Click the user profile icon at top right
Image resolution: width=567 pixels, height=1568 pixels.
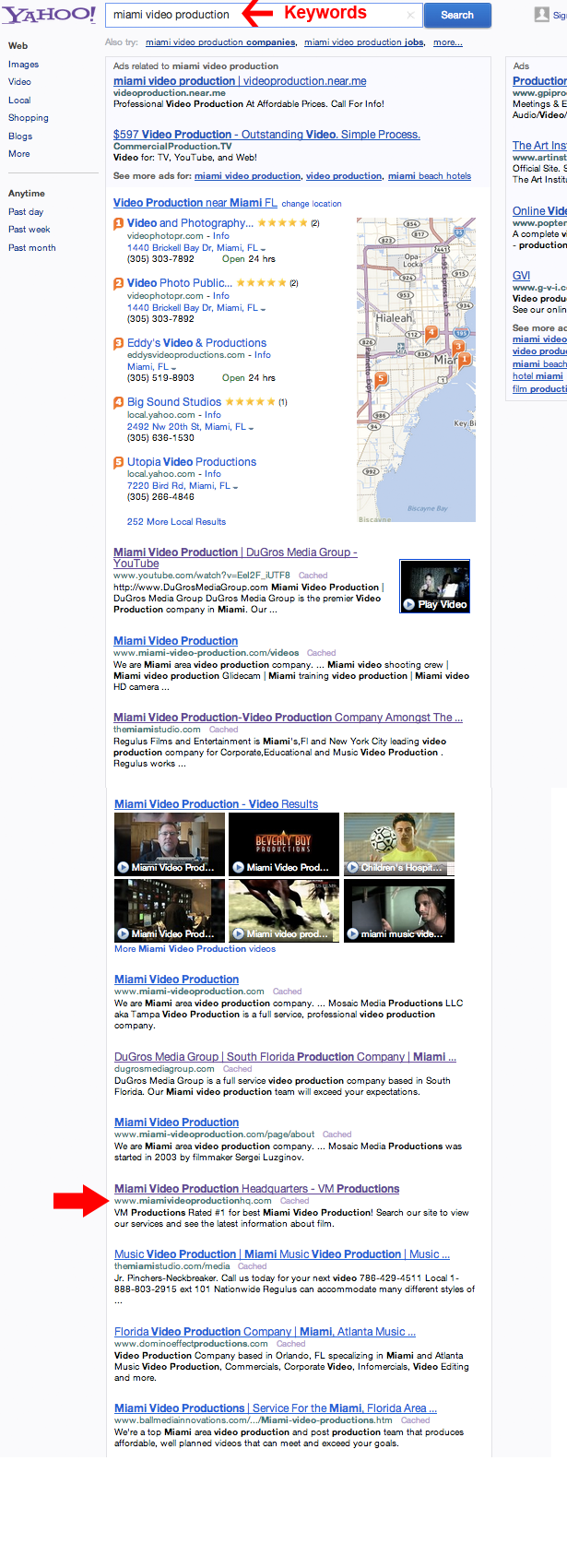[542, 15]
